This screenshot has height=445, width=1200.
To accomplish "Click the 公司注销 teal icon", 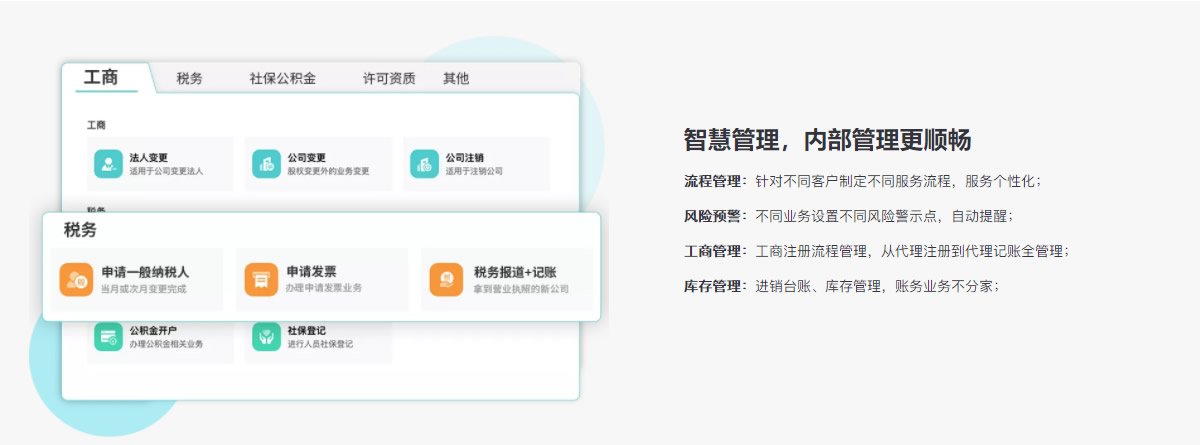I will [424, 164].
